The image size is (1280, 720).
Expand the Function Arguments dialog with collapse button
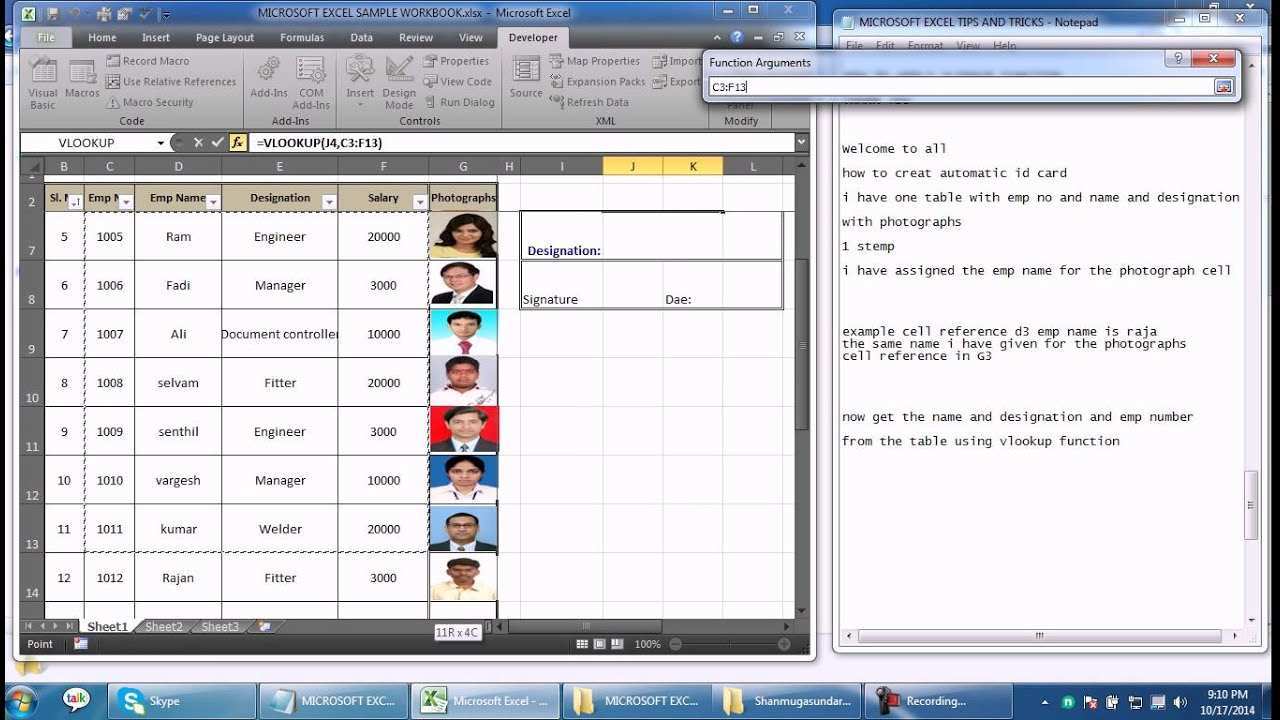1224,87
